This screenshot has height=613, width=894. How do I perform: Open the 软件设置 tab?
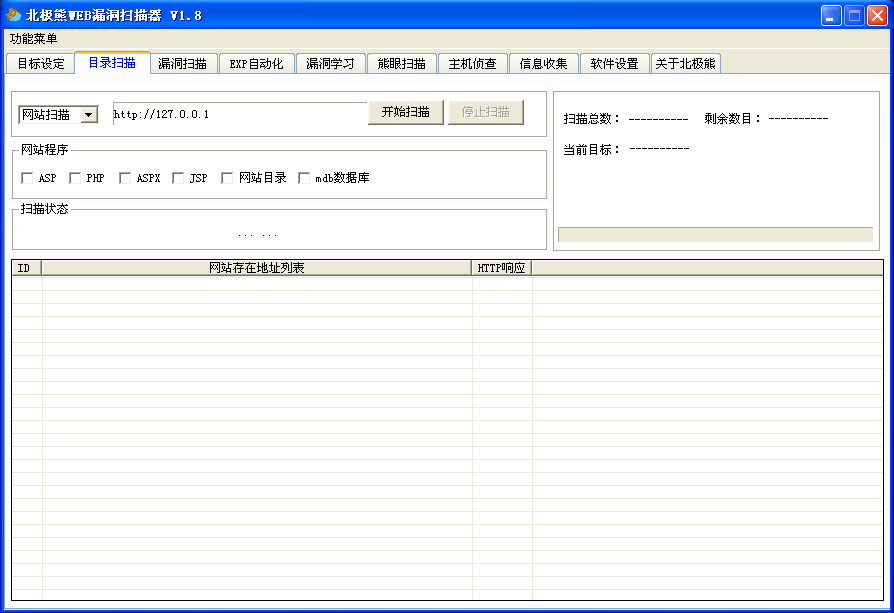click(614, 63)
